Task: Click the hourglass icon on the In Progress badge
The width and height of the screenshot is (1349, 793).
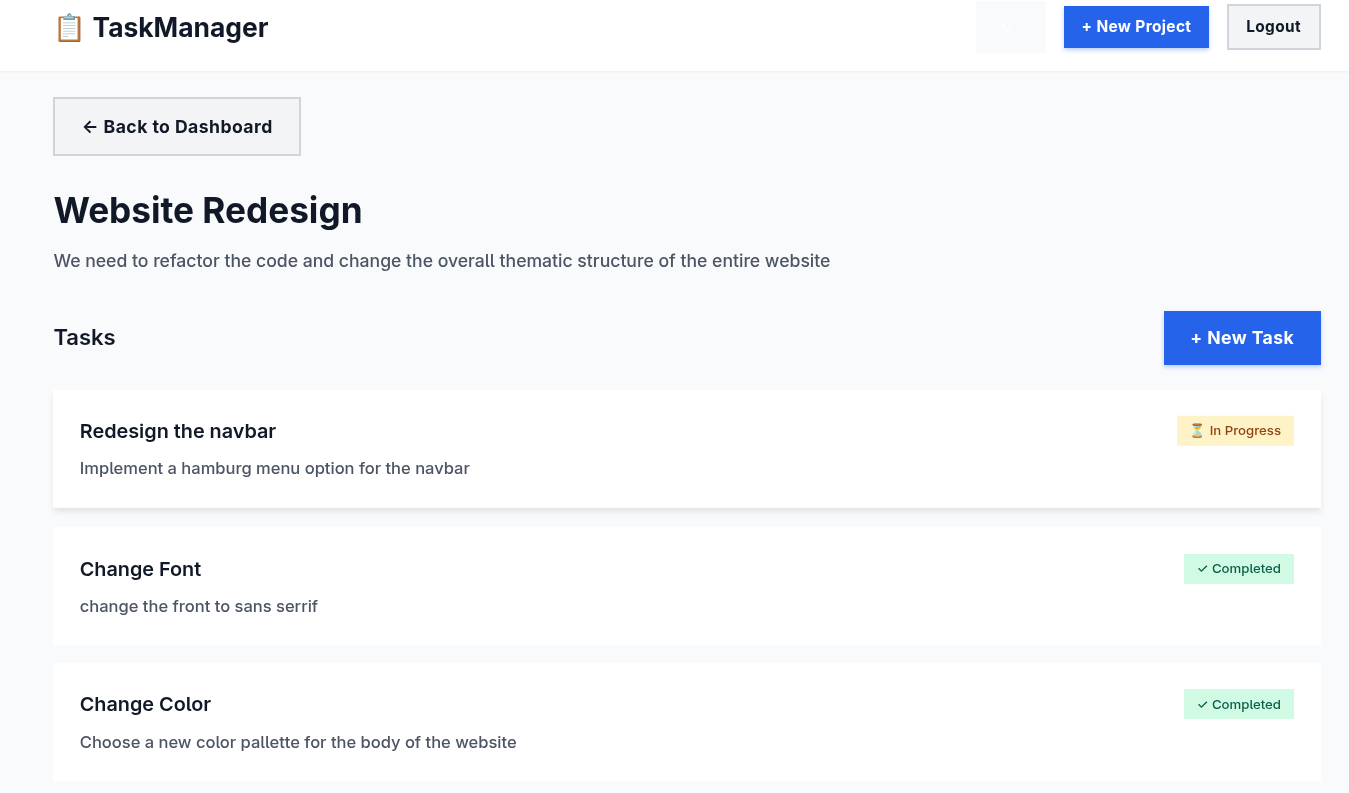Action: 1196,430
